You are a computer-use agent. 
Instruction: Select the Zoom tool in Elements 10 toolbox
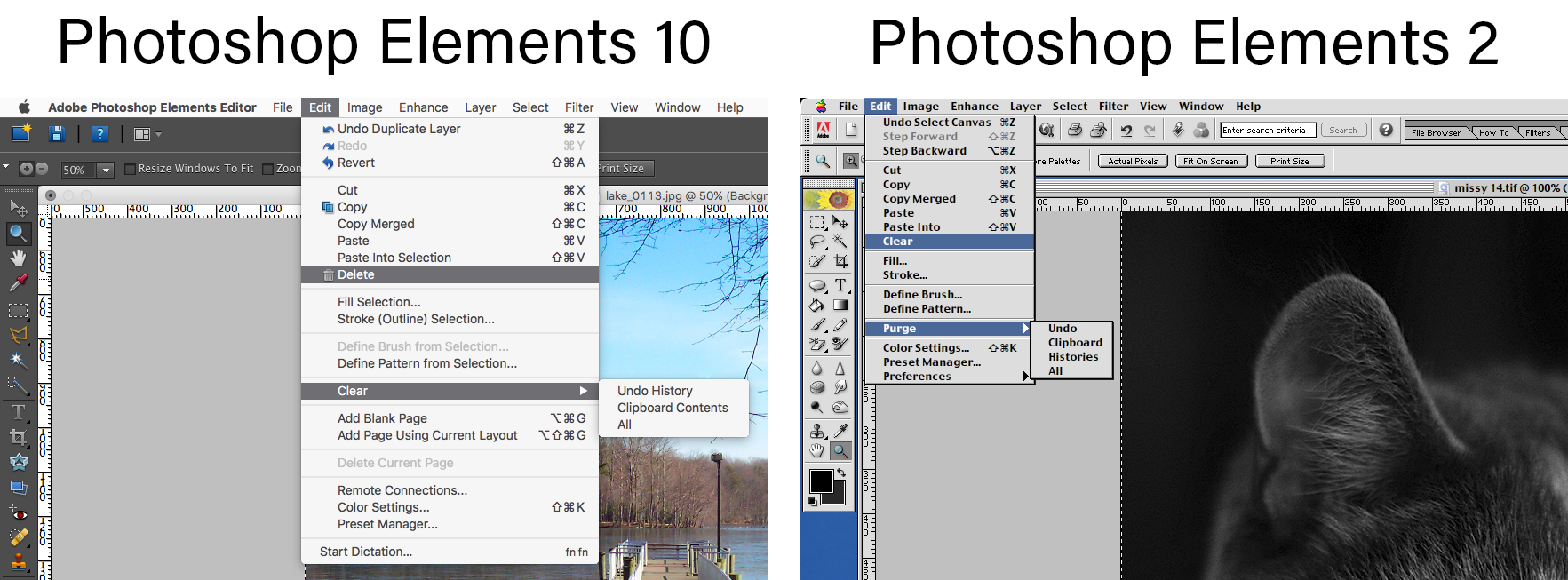coord(18,234)
